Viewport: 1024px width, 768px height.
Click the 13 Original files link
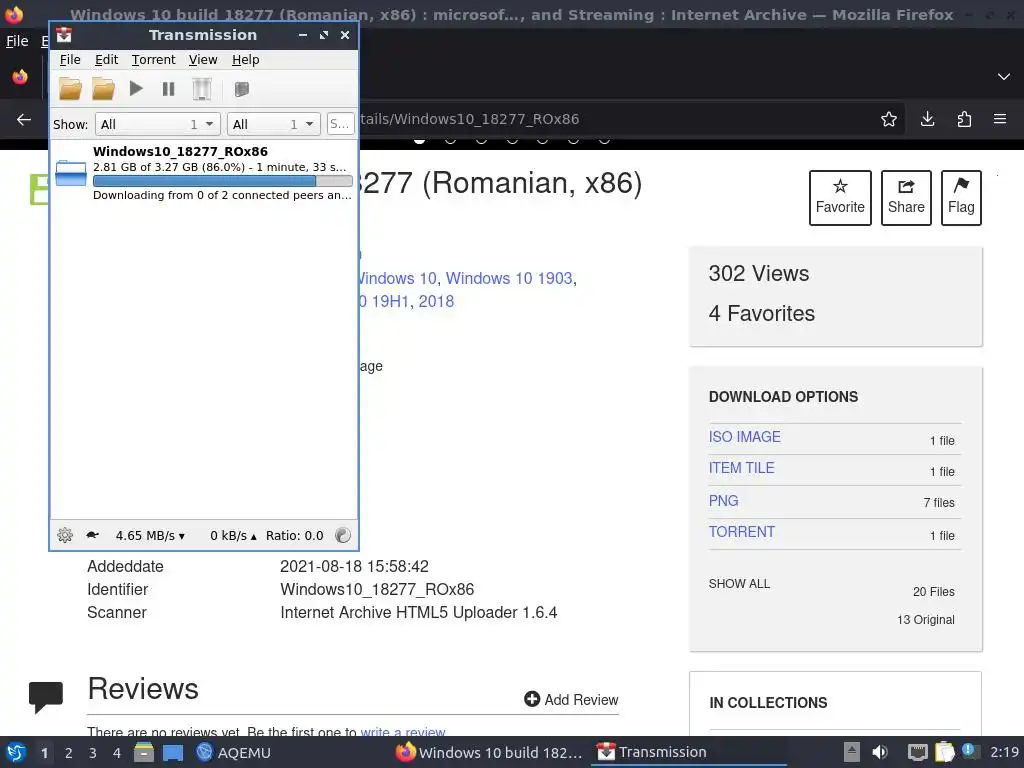[925, 620]
